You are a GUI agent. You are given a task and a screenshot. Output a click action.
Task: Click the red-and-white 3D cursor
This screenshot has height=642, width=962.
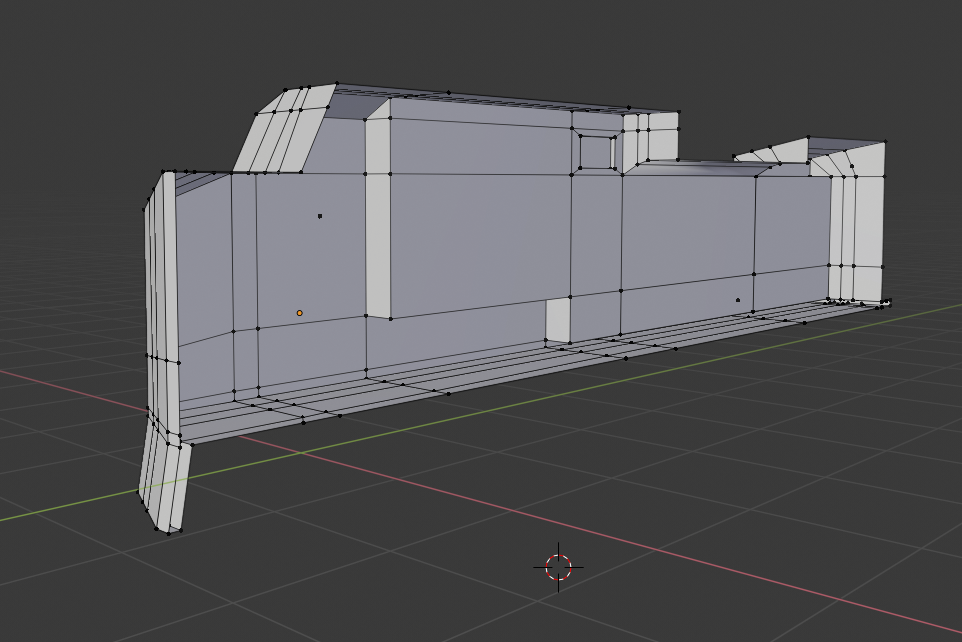[x=558, y=567]
